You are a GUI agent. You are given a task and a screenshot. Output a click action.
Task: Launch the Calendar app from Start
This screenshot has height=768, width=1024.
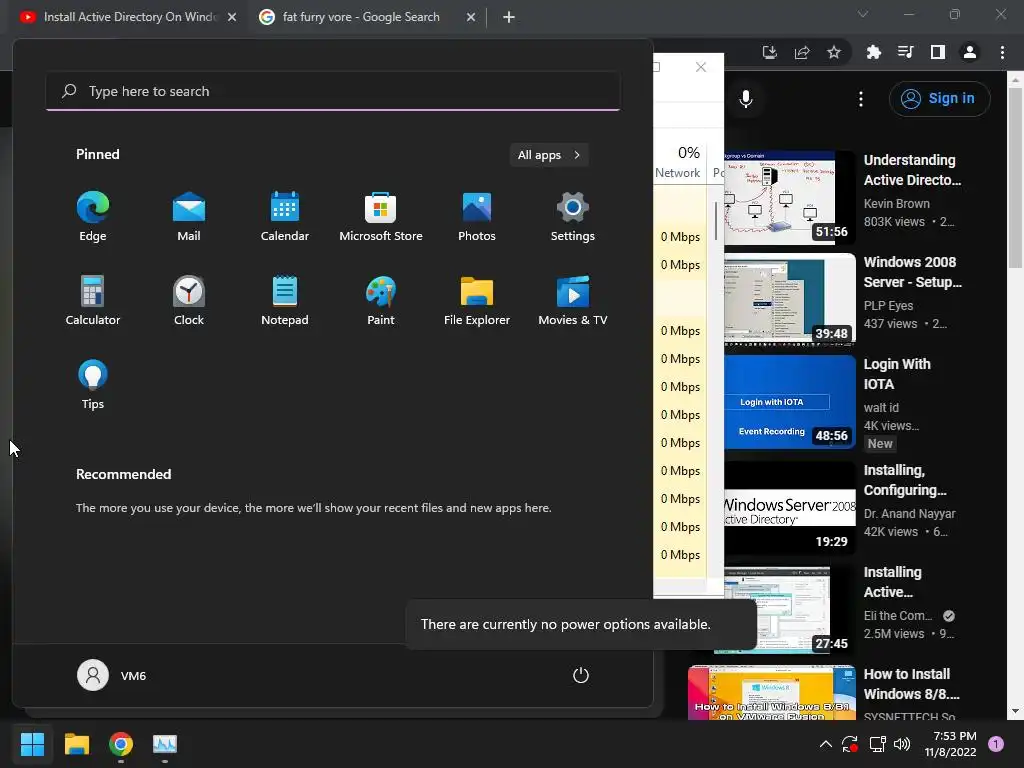(285, 217)
